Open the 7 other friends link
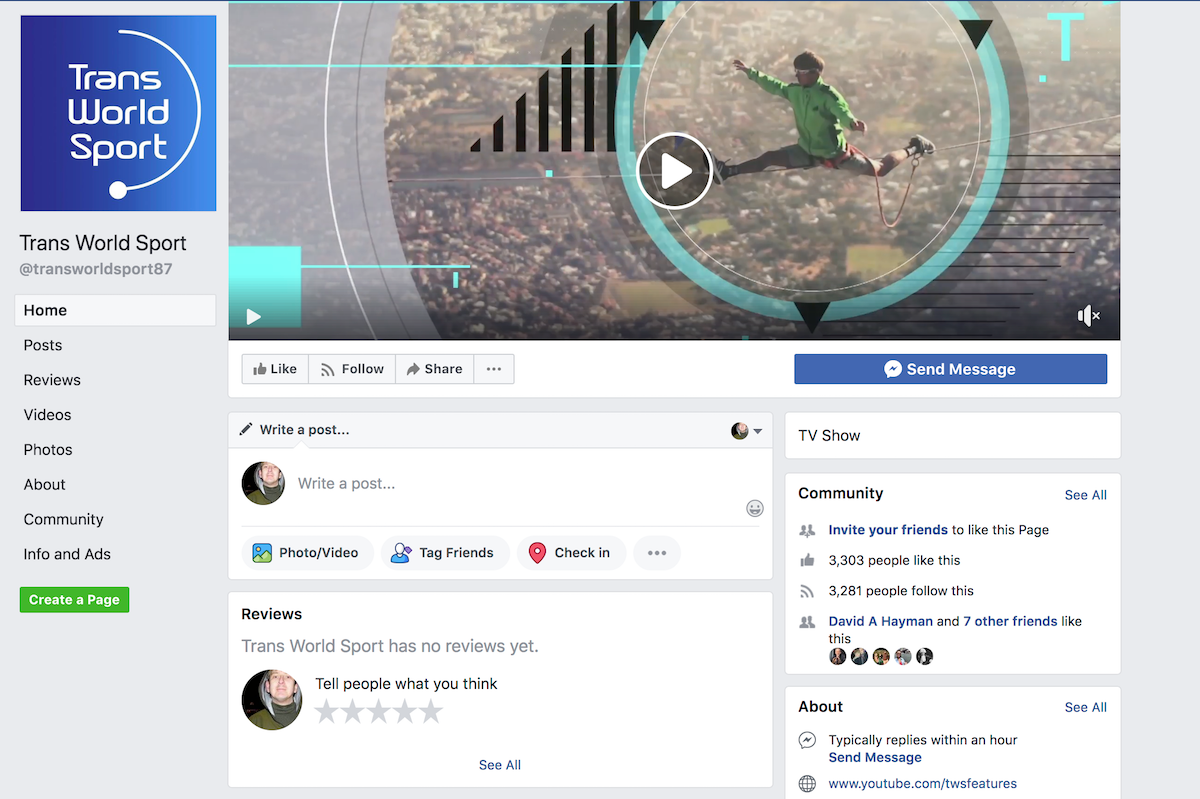 [1010, 621]
